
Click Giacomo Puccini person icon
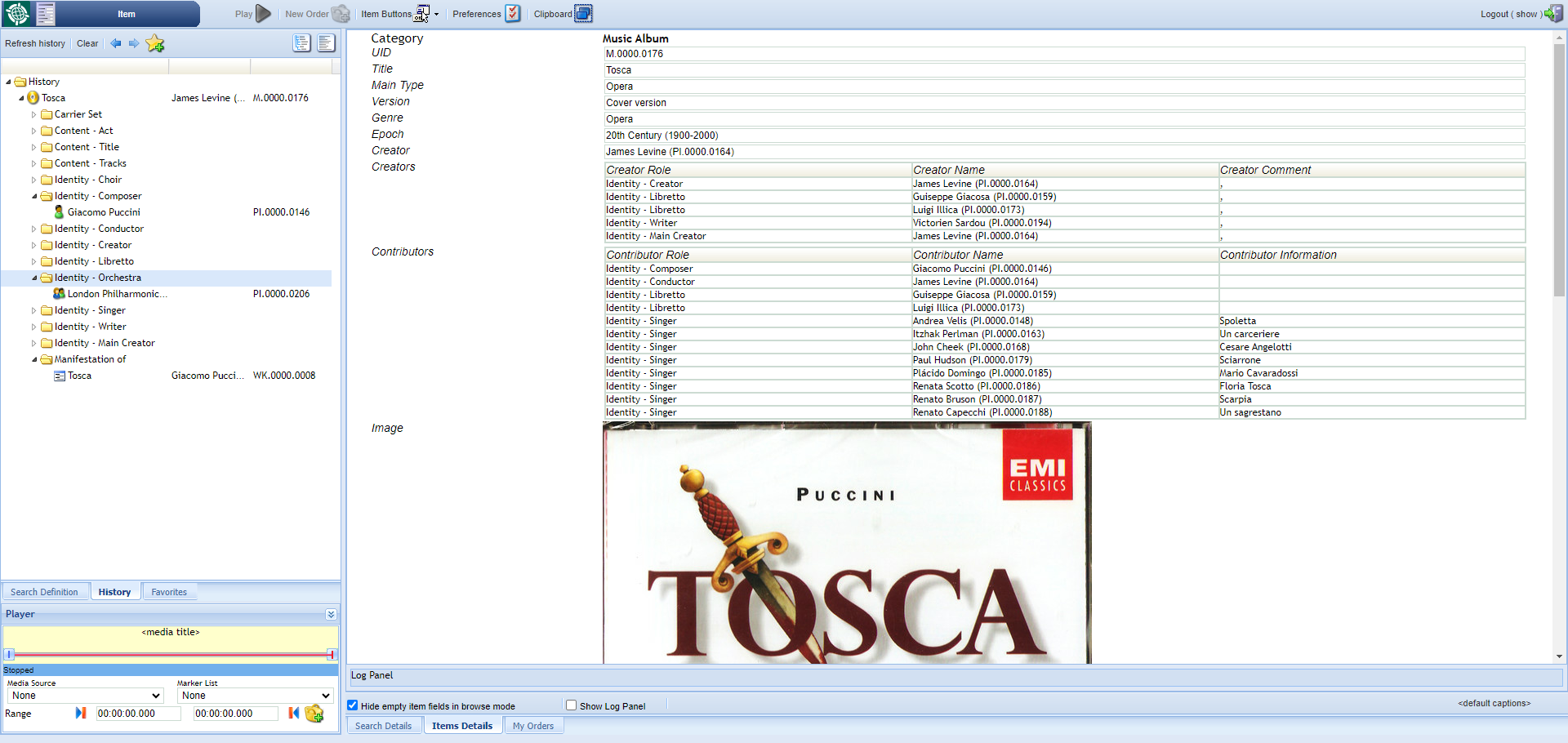coord(59,212)
